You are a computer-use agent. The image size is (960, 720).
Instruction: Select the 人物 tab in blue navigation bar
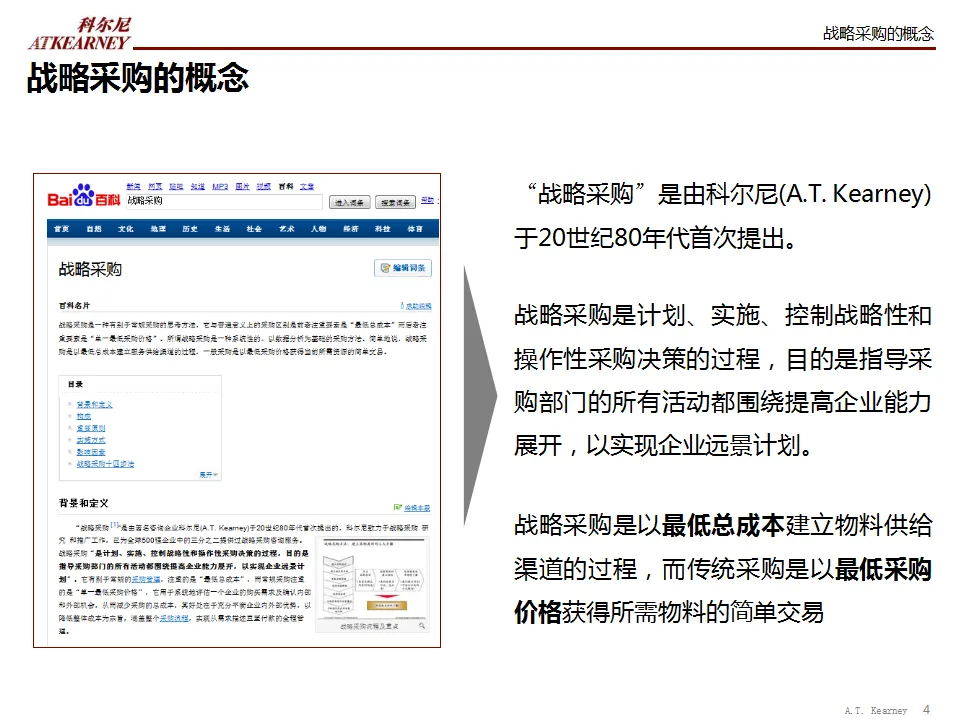318,229
